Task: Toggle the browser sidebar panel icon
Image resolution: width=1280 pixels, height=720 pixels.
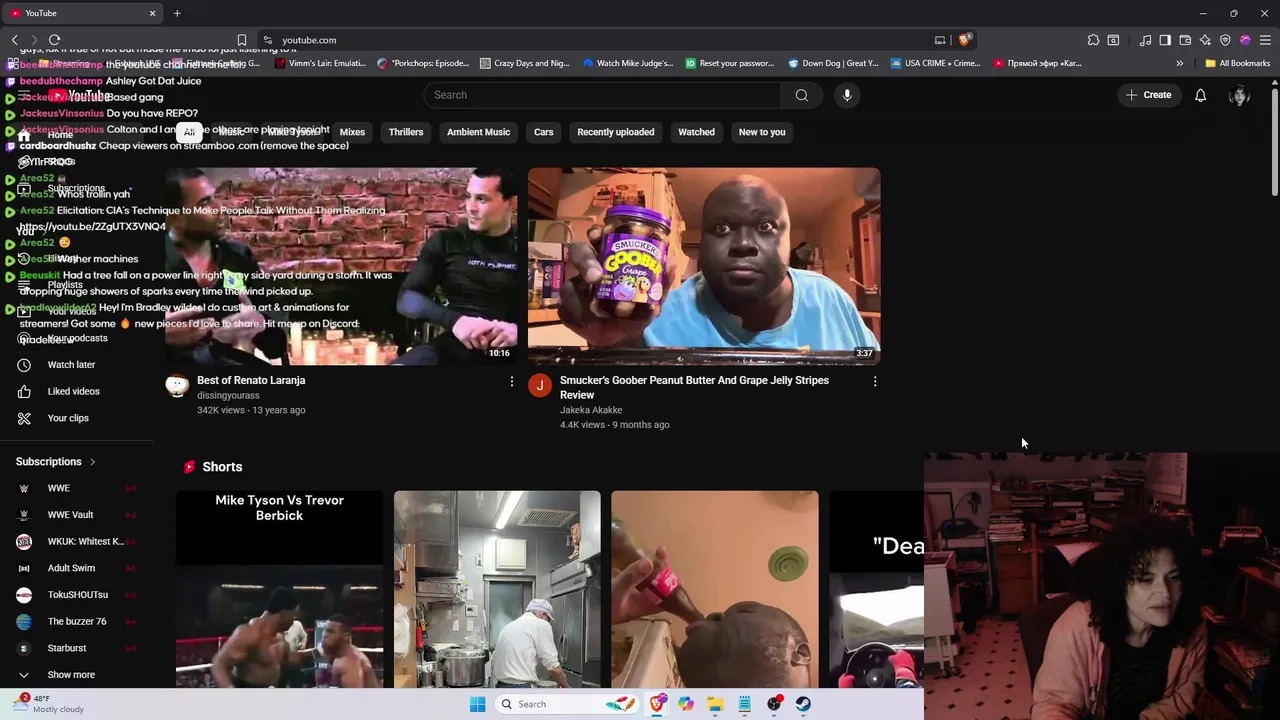Action: (1165, 40)
